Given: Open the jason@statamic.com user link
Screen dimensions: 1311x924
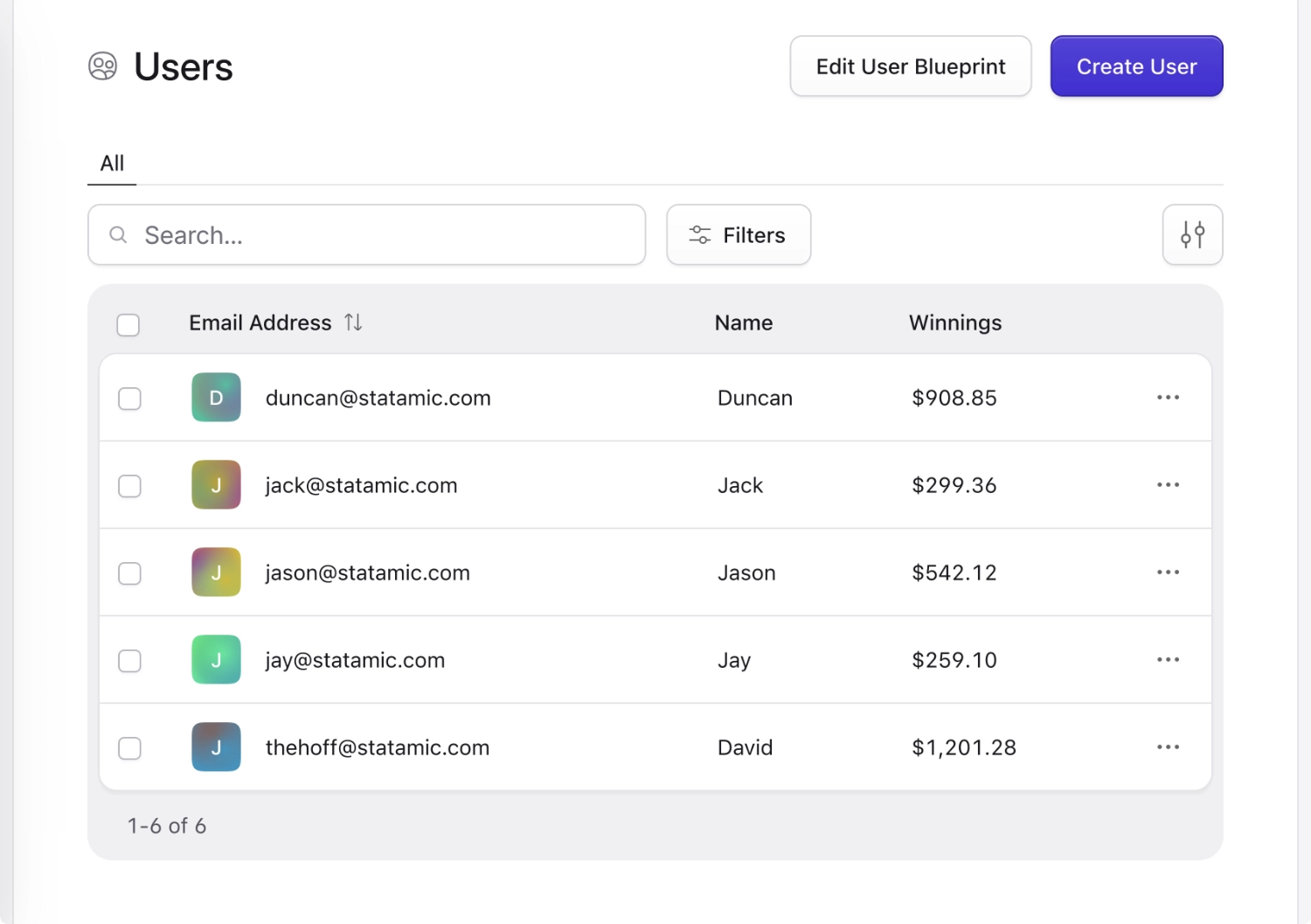Looking at the screenshot, I should tap(367, 573).
